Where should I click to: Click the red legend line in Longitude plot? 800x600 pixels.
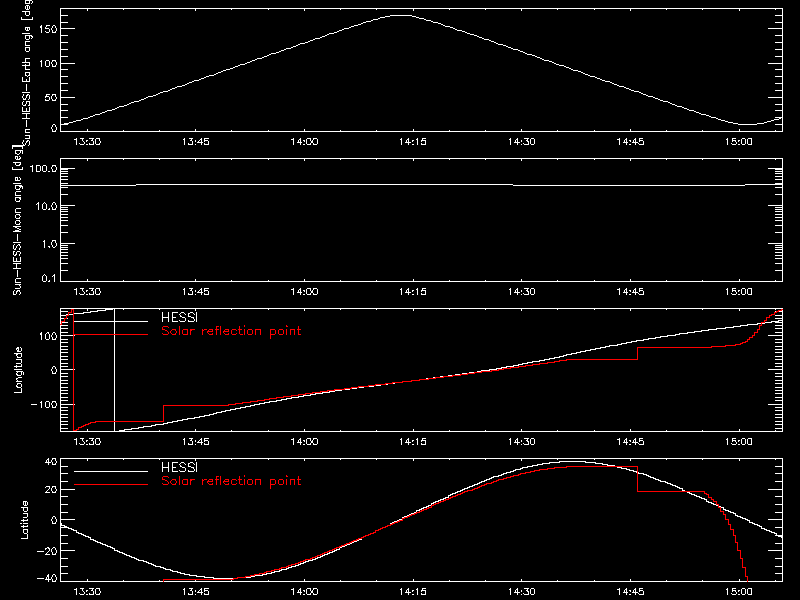(x=111, y=335)
